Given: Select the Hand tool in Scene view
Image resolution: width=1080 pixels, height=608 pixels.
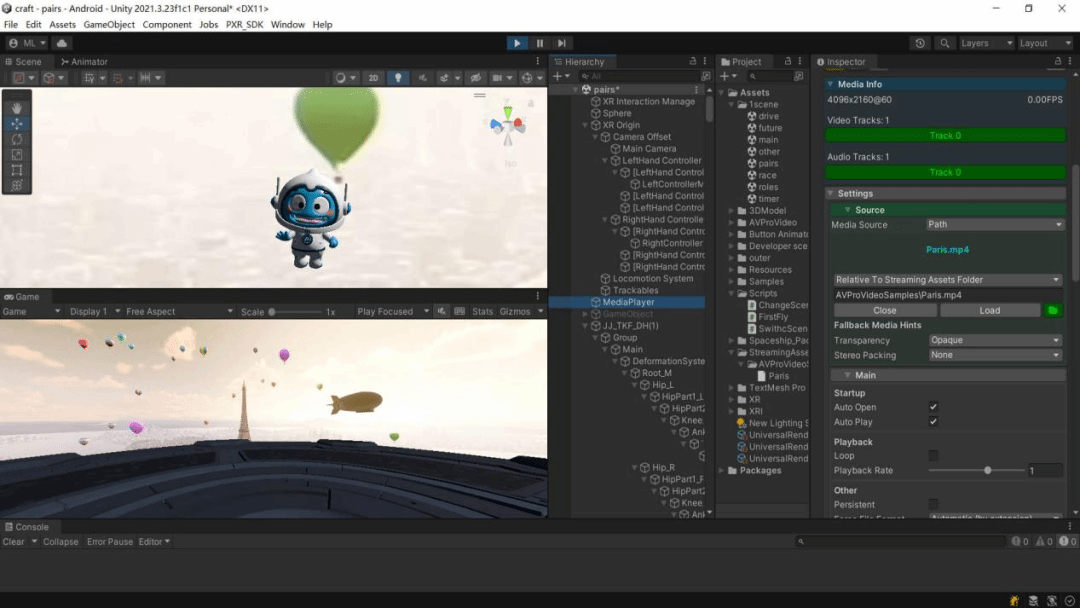Looking at the screenshot, I should [16, 108].
